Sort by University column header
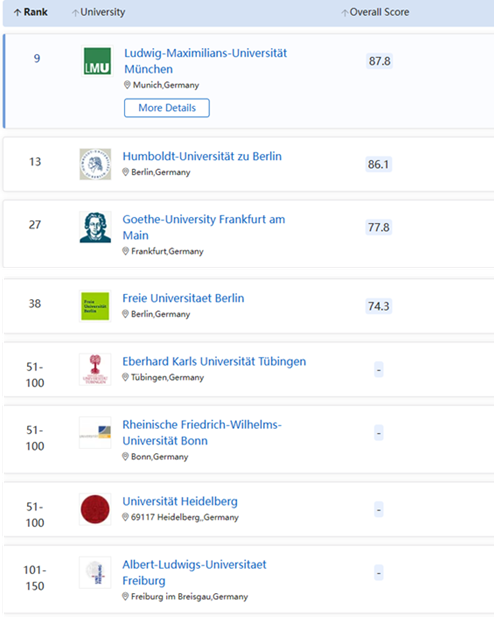This screenshot has height=617, width=494. pyautogui.click(x=98, y=12)
